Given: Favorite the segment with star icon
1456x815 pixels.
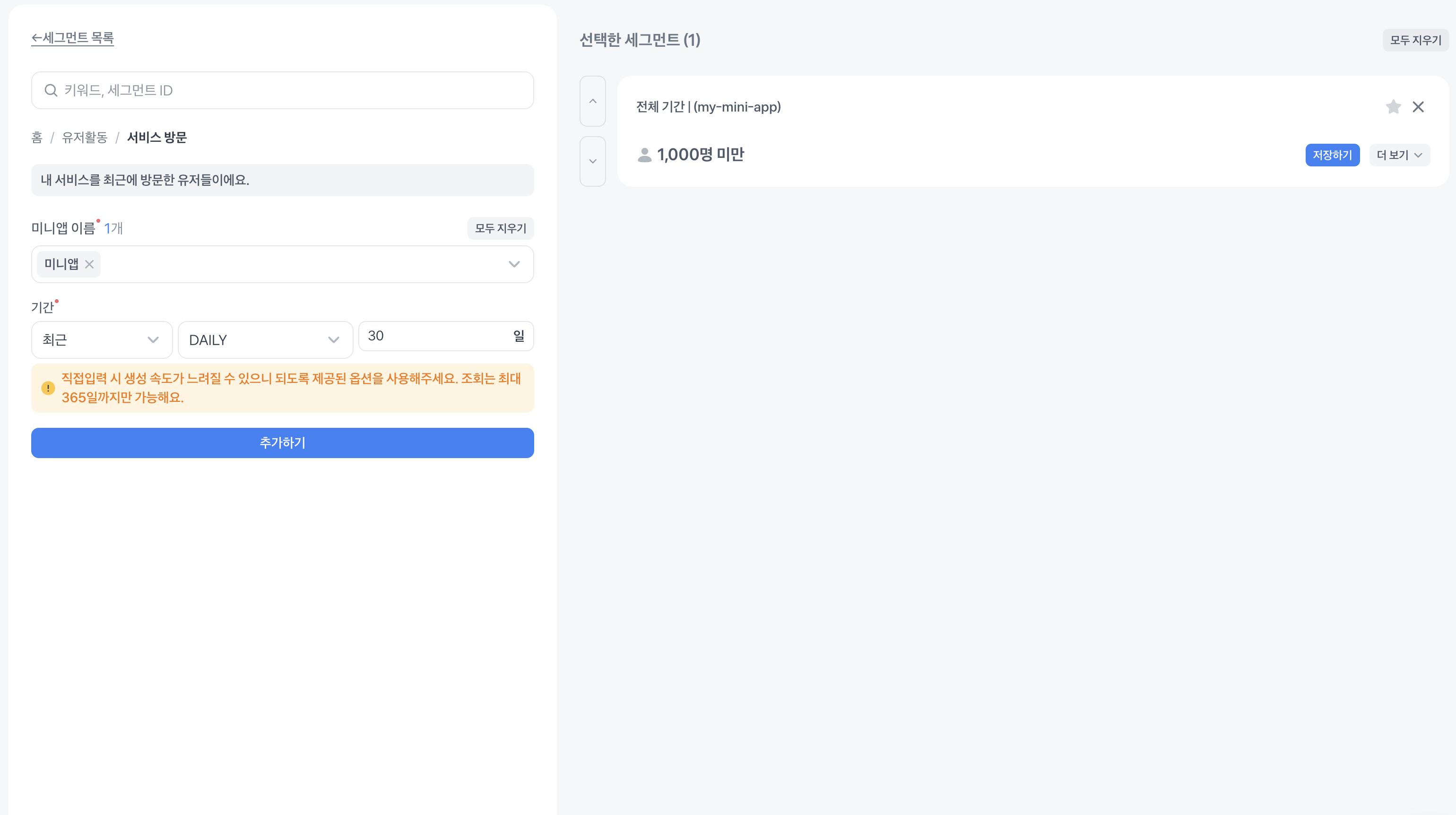Looking at the screenshot, I should click(x=1393, y=107).
